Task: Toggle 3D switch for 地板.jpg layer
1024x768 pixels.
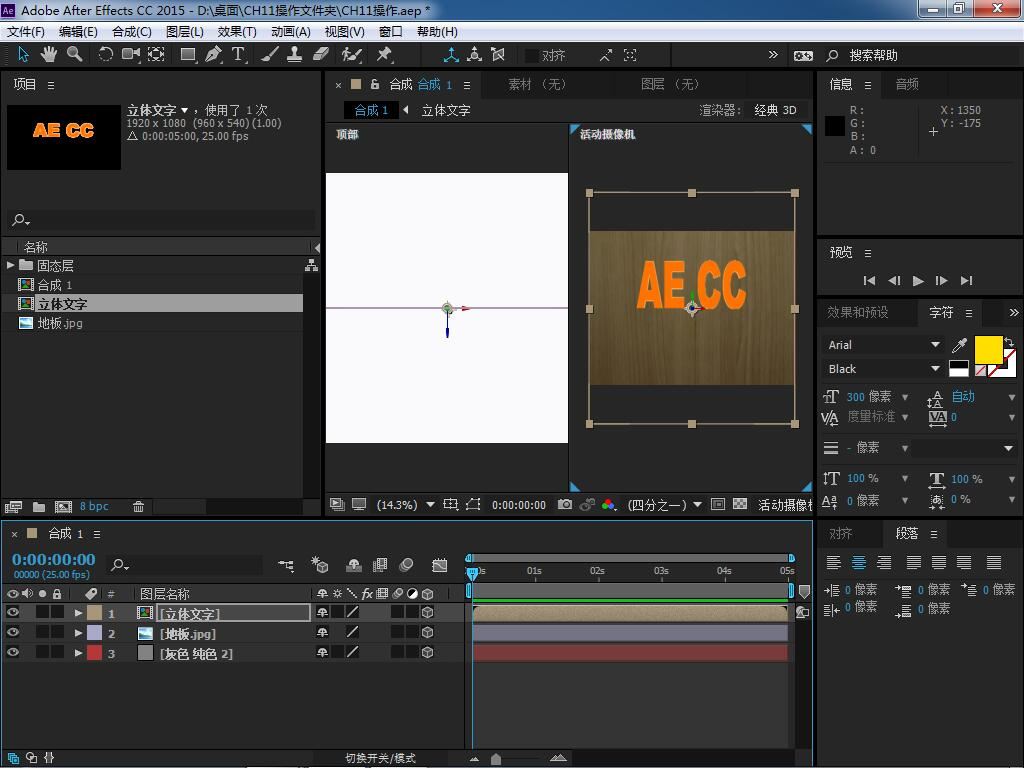Action: pos(428,632)
